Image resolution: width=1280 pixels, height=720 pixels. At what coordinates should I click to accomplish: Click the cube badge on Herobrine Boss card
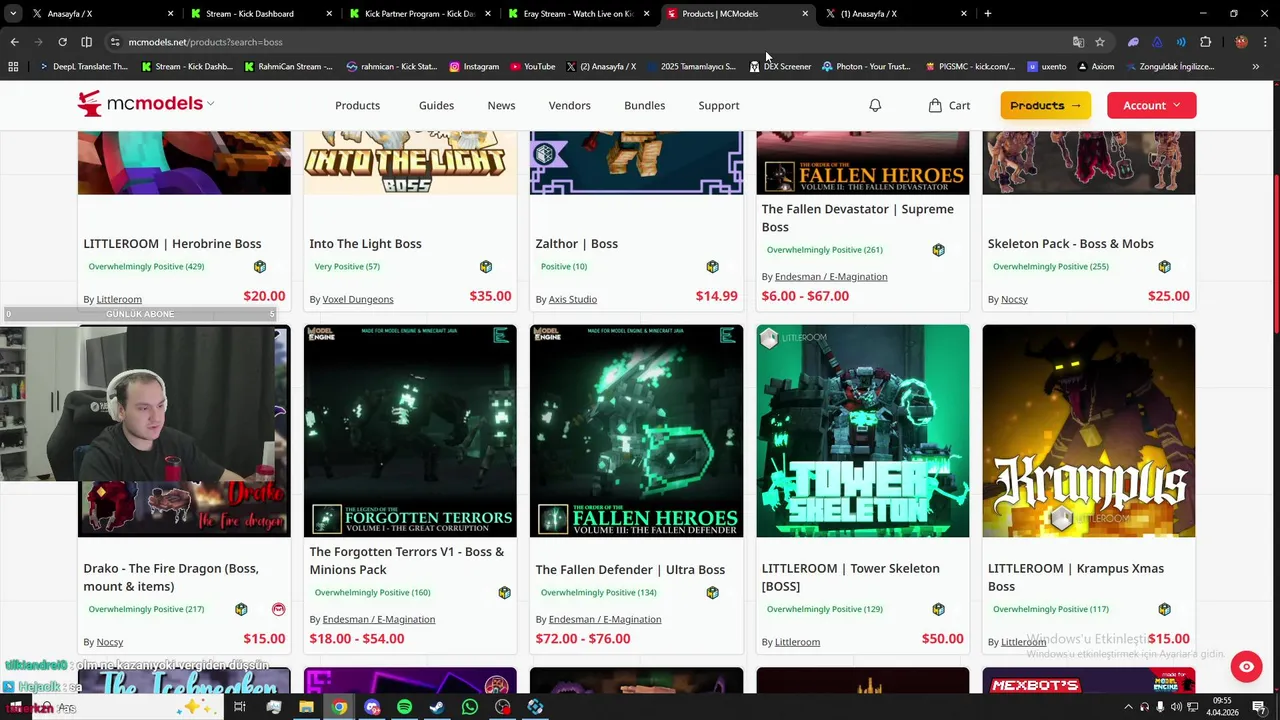pyautogui.click(x=260, y=267)
